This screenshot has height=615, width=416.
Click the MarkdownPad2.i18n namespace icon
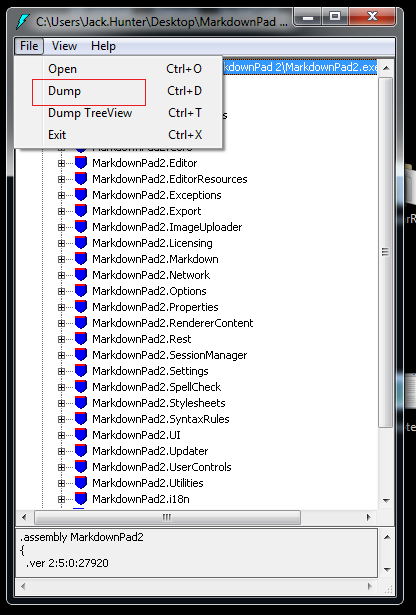[x=81, y=499]
